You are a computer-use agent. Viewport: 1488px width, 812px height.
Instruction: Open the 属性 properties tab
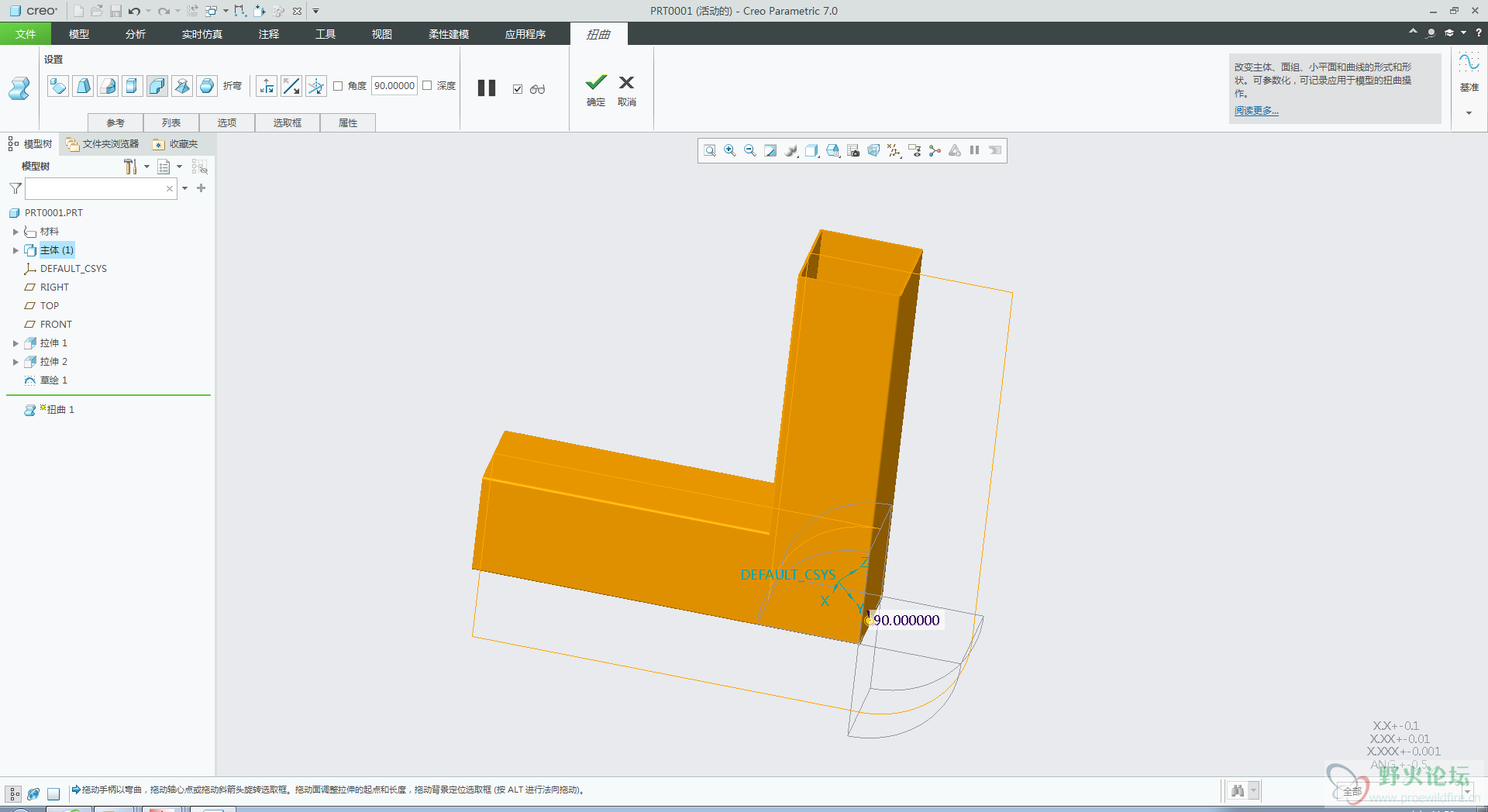[348, 123]
